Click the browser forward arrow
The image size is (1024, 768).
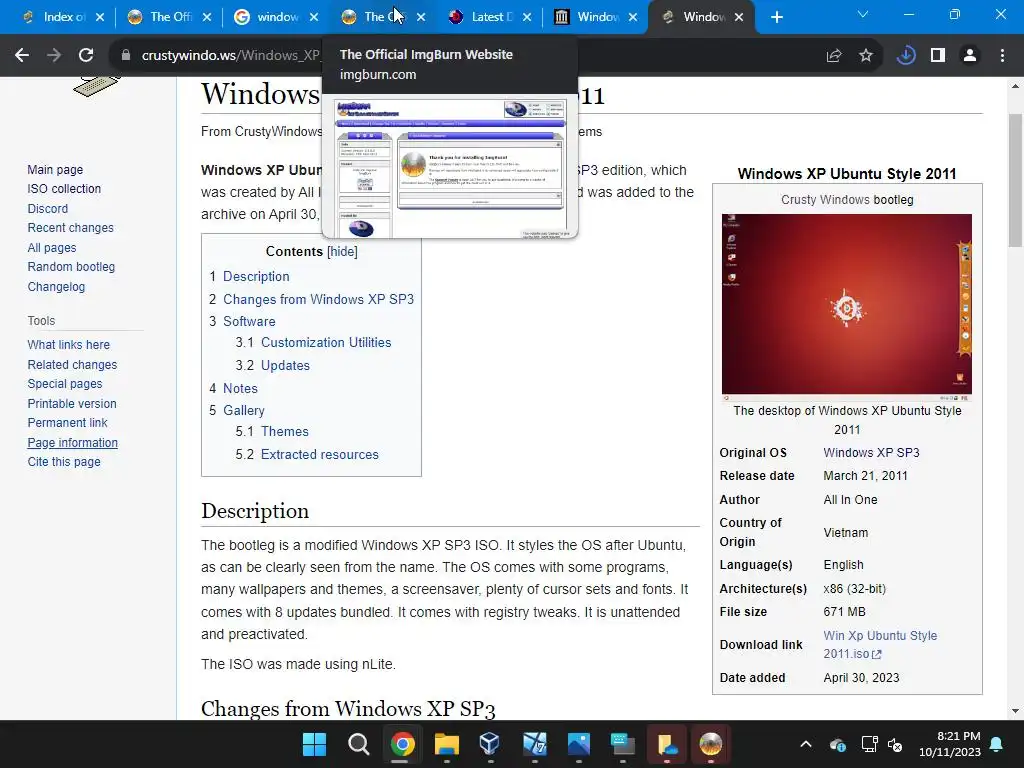pos(54,56)
